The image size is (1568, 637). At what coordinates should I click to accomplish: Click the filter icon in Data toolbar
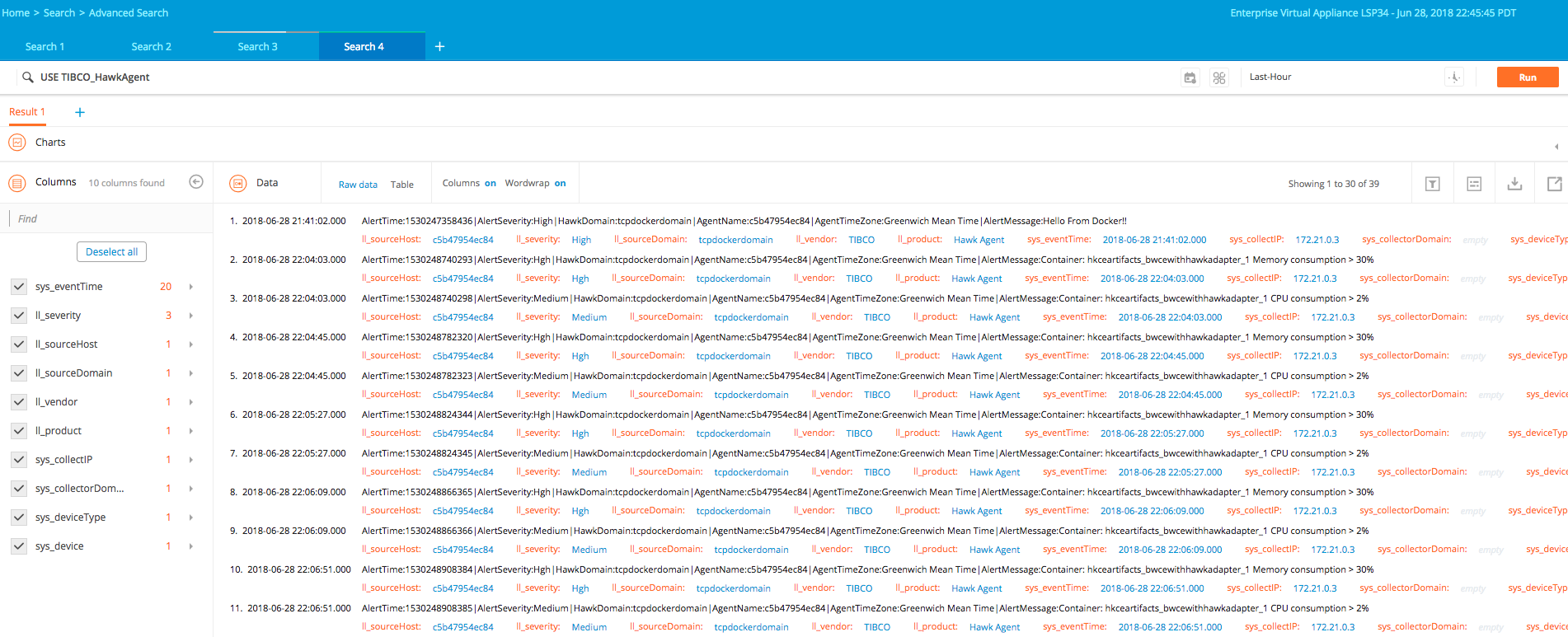pos(1474,184)
